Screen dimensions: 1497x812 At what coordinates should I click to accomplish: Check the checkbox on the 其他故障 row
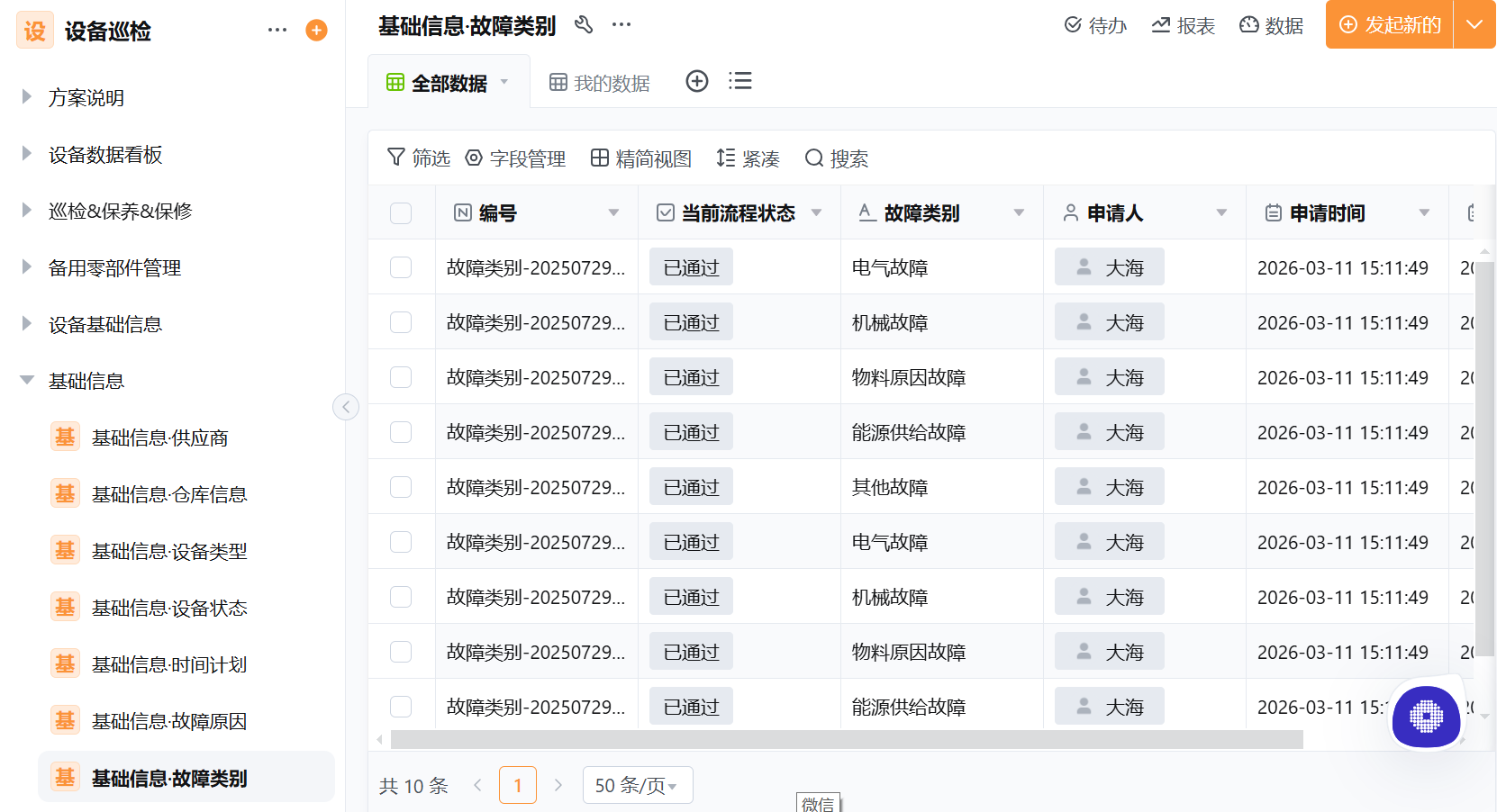(401, 486)
